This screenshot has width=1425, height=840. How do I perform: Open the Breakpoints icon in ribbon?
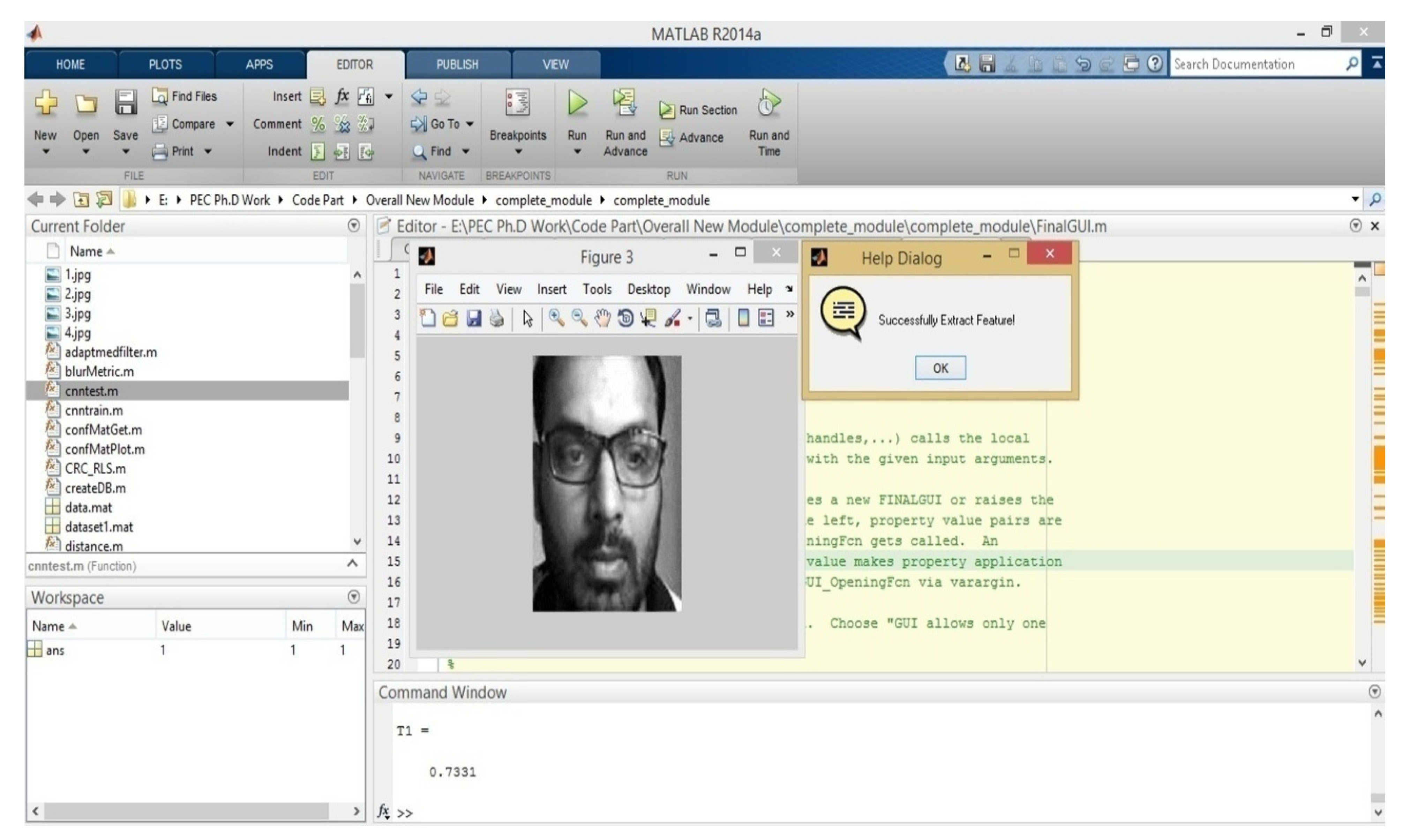click(x=517, y=103)
